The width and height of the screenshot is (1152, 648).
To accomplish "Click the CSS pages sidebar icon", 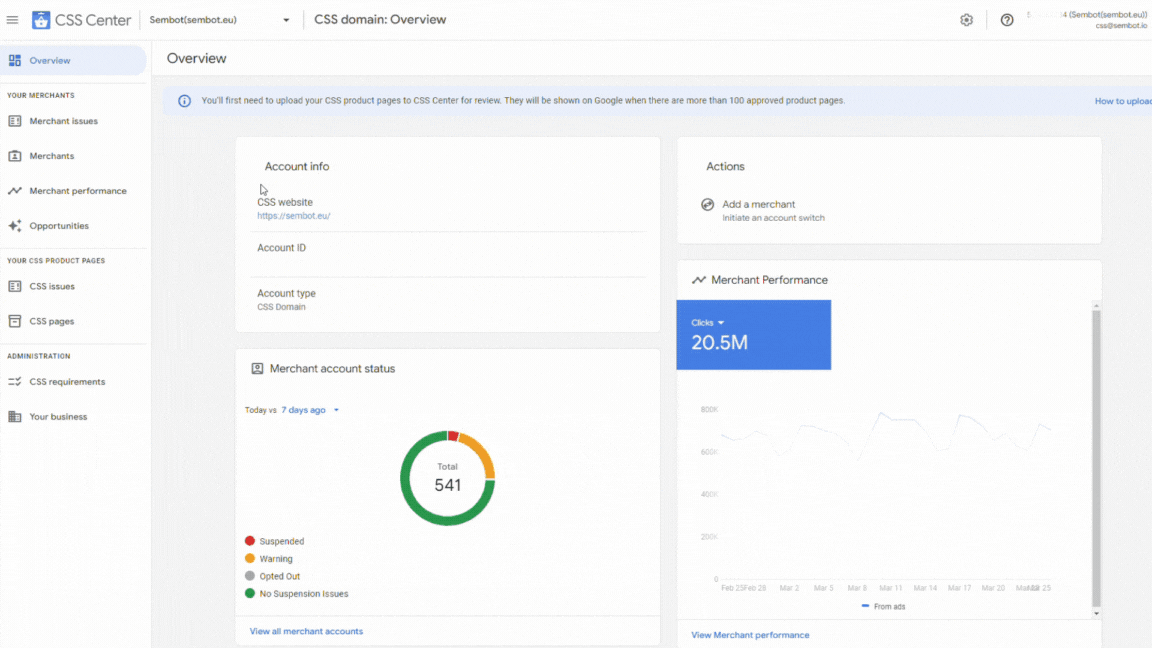I will (x=15, y=321).
